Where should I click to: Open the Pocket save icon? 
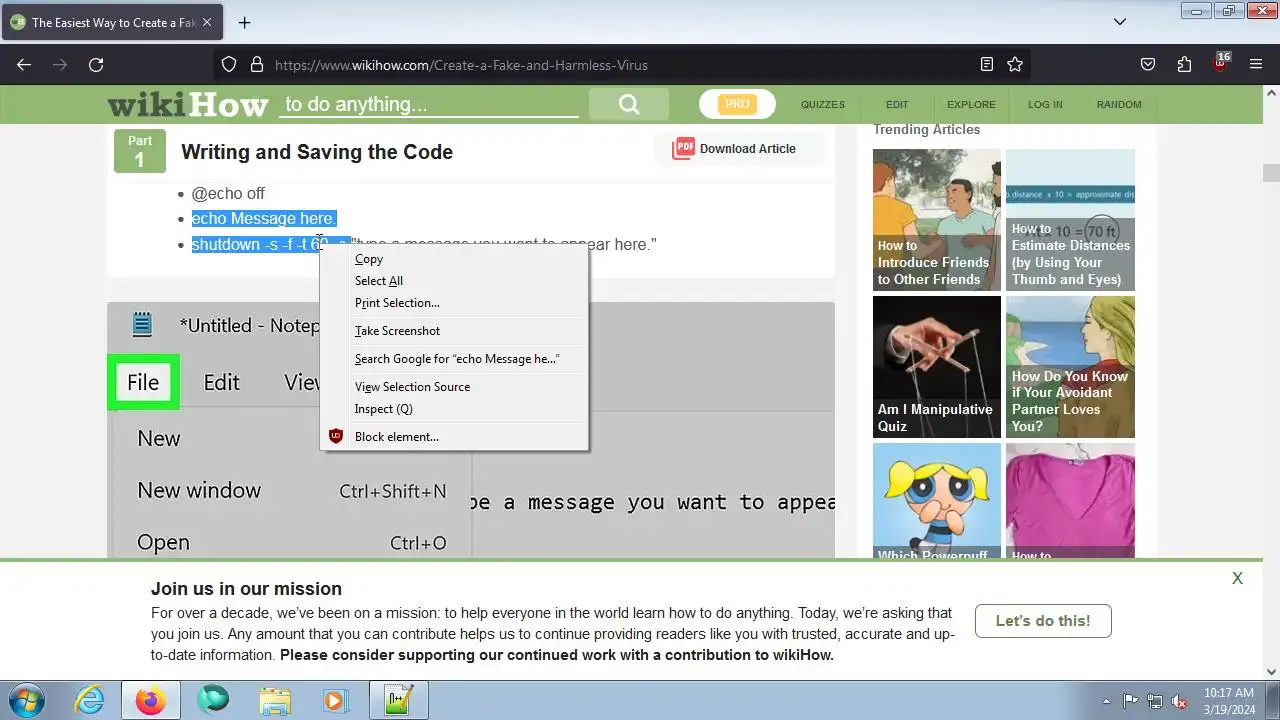[x=1148, y=65]
